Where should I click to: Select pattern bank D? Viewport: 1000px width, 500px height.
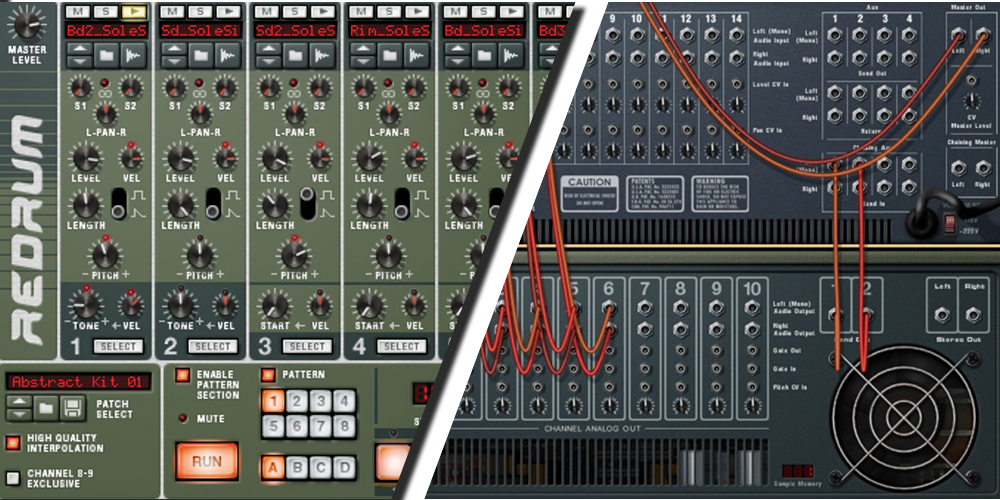(x=344, y=467)
